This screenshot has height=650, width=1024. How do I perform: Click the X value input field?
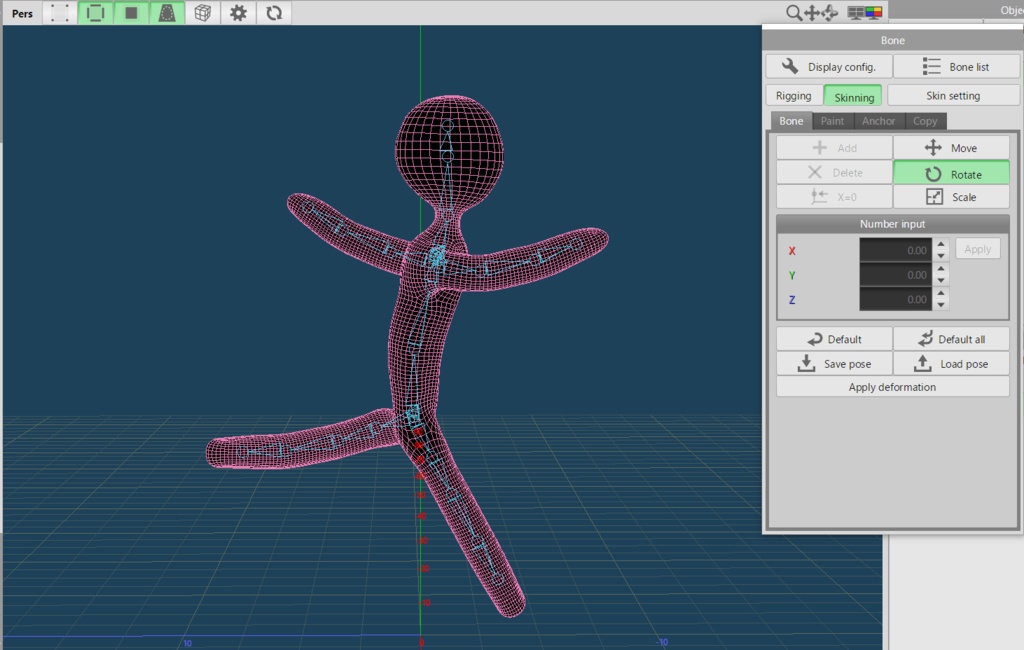coord(895,250)
